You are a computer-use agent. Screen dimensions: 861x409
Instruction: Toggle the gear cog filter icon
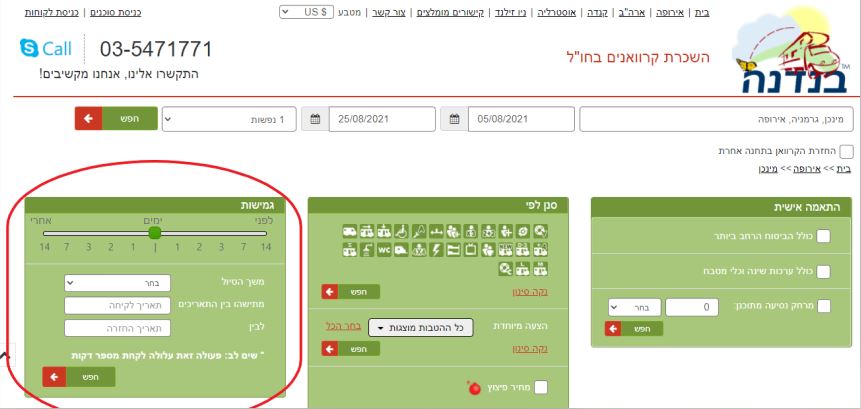coord(523,231)
